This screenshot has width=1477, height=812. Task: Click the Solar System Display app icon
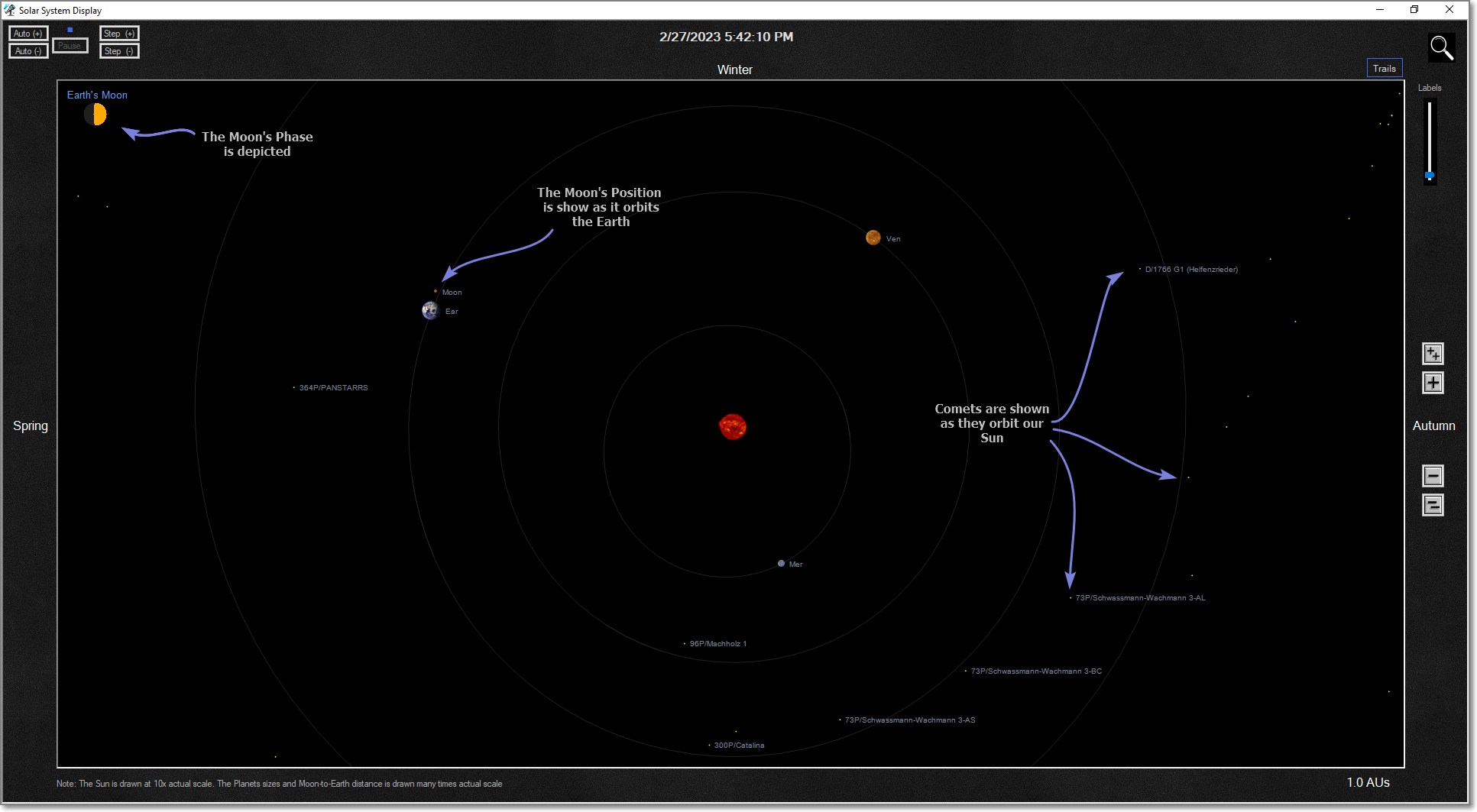click(9, 10)
